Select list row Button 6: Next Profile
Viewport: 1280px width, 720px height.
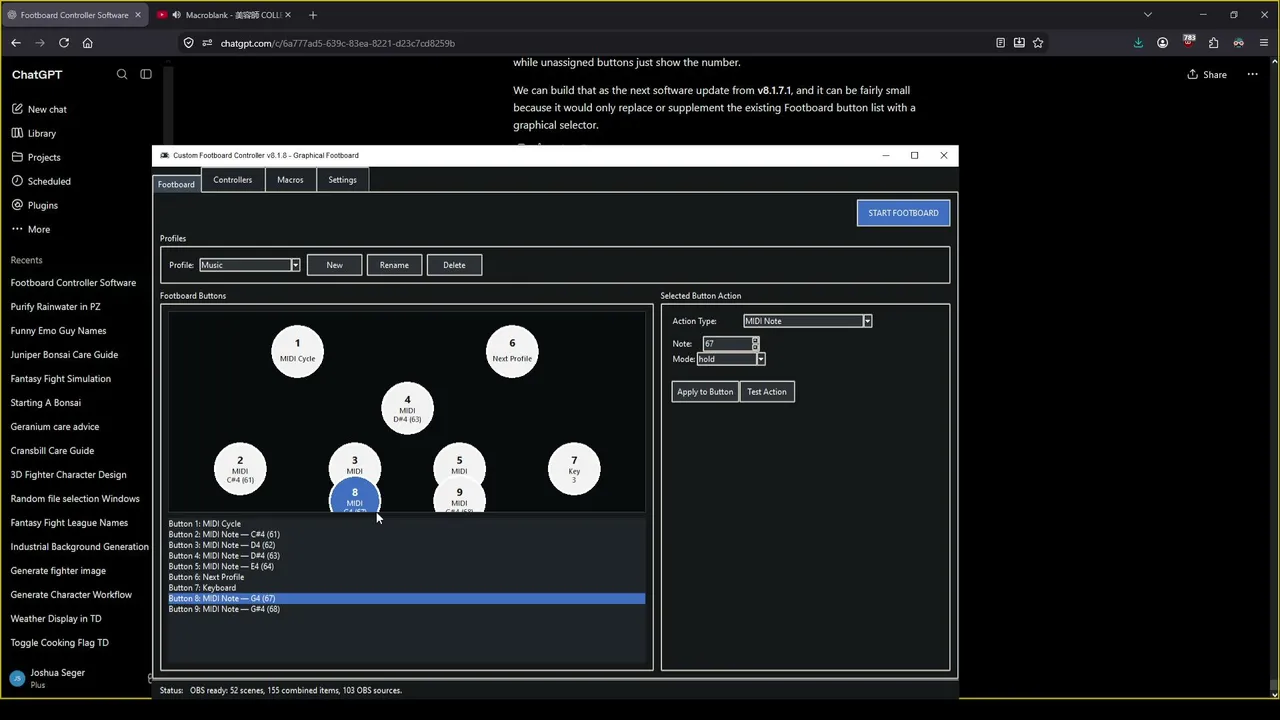406,577
